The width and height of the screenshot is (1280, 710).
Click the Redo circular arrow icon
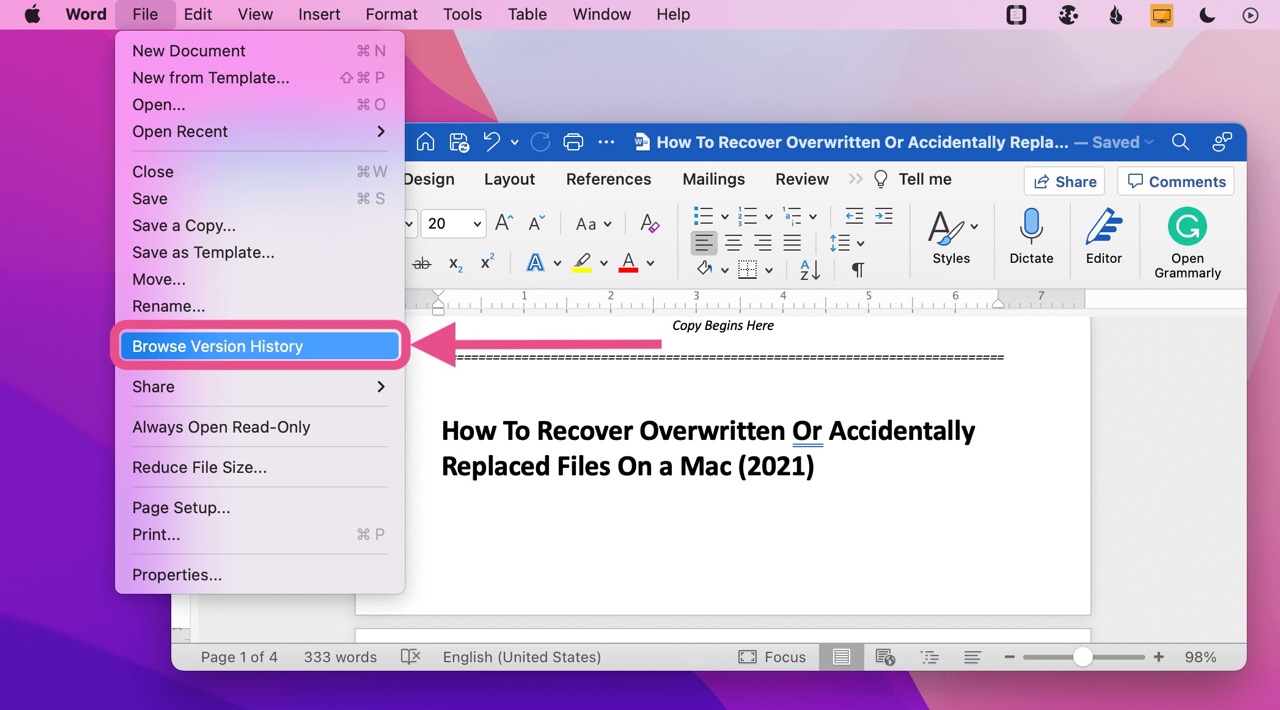[x=540, y=142]
